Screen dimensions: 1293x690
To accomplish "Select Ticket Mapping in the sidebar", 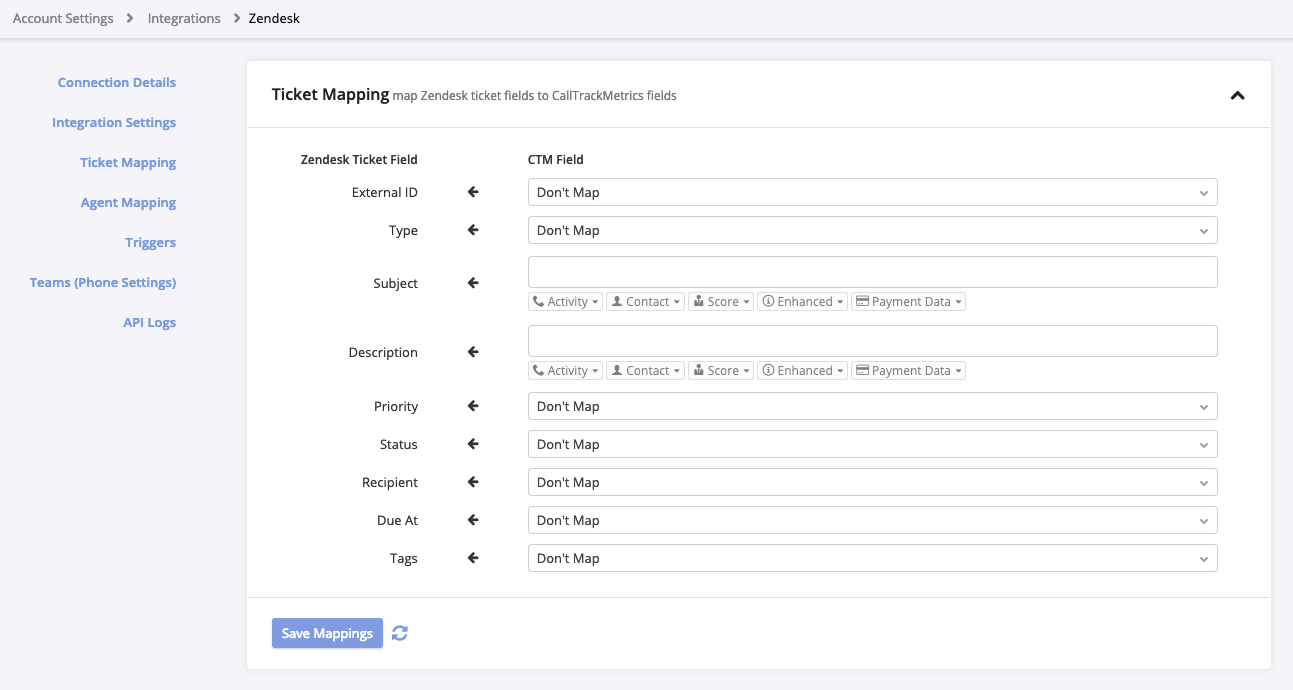I will point(128,162).
